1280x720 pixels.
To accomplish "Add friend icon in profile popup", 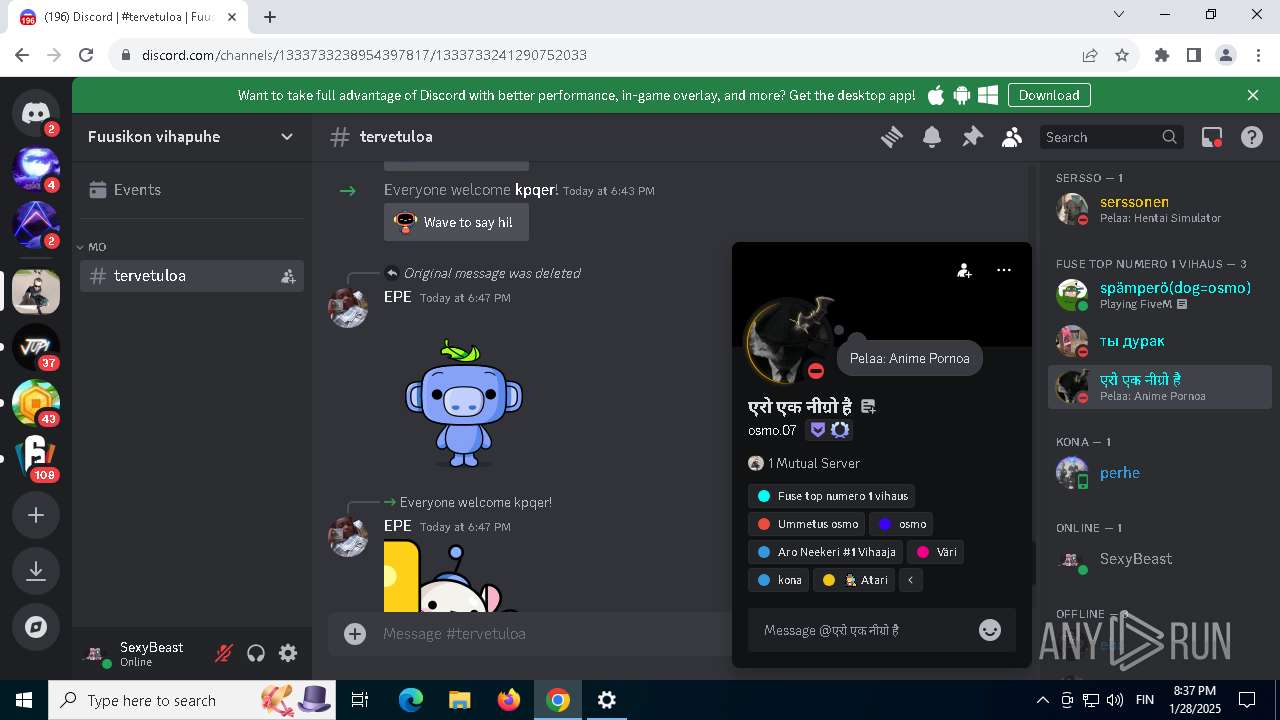I will pyautogui.click(x=964, y=270).
